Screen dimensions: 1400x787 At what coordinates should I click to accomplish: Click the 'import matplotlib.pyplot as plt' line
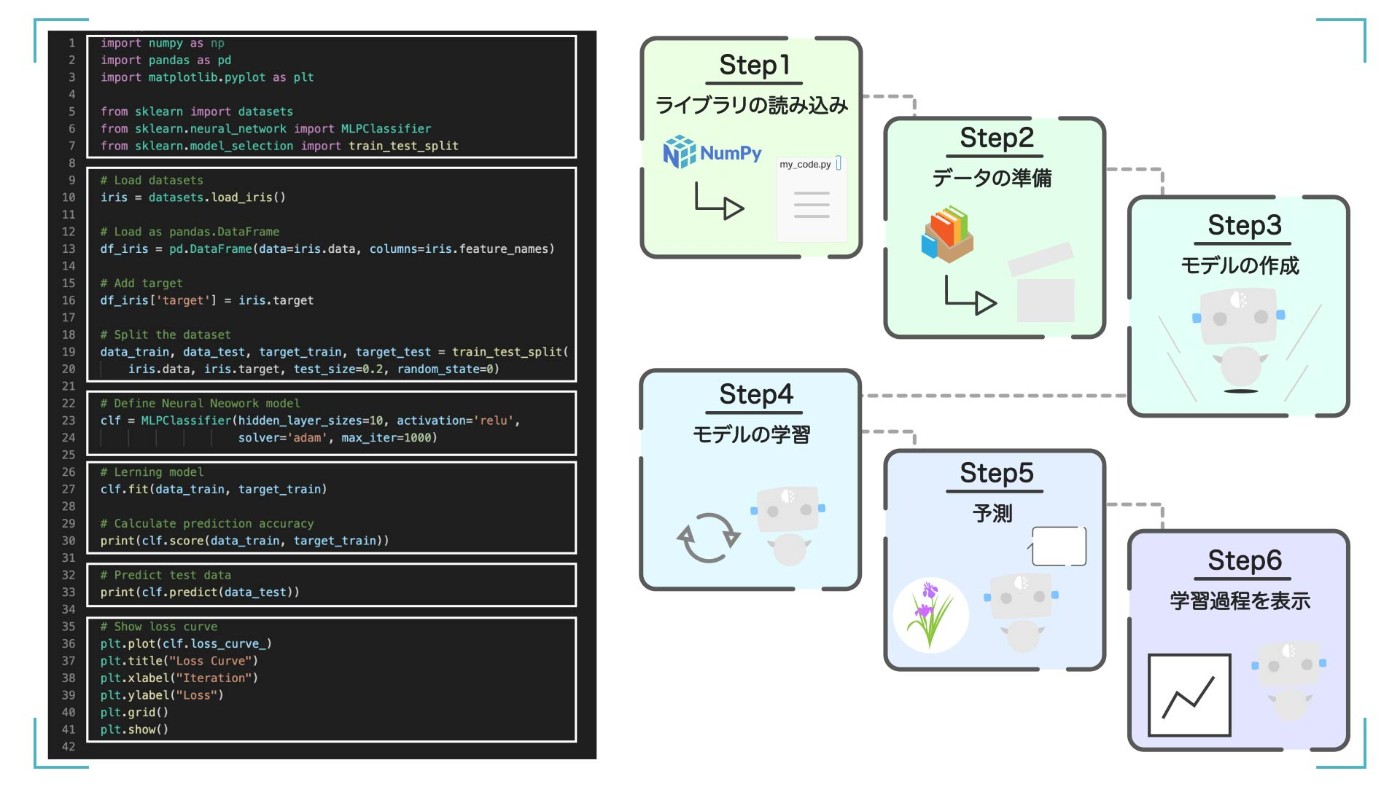207,77
